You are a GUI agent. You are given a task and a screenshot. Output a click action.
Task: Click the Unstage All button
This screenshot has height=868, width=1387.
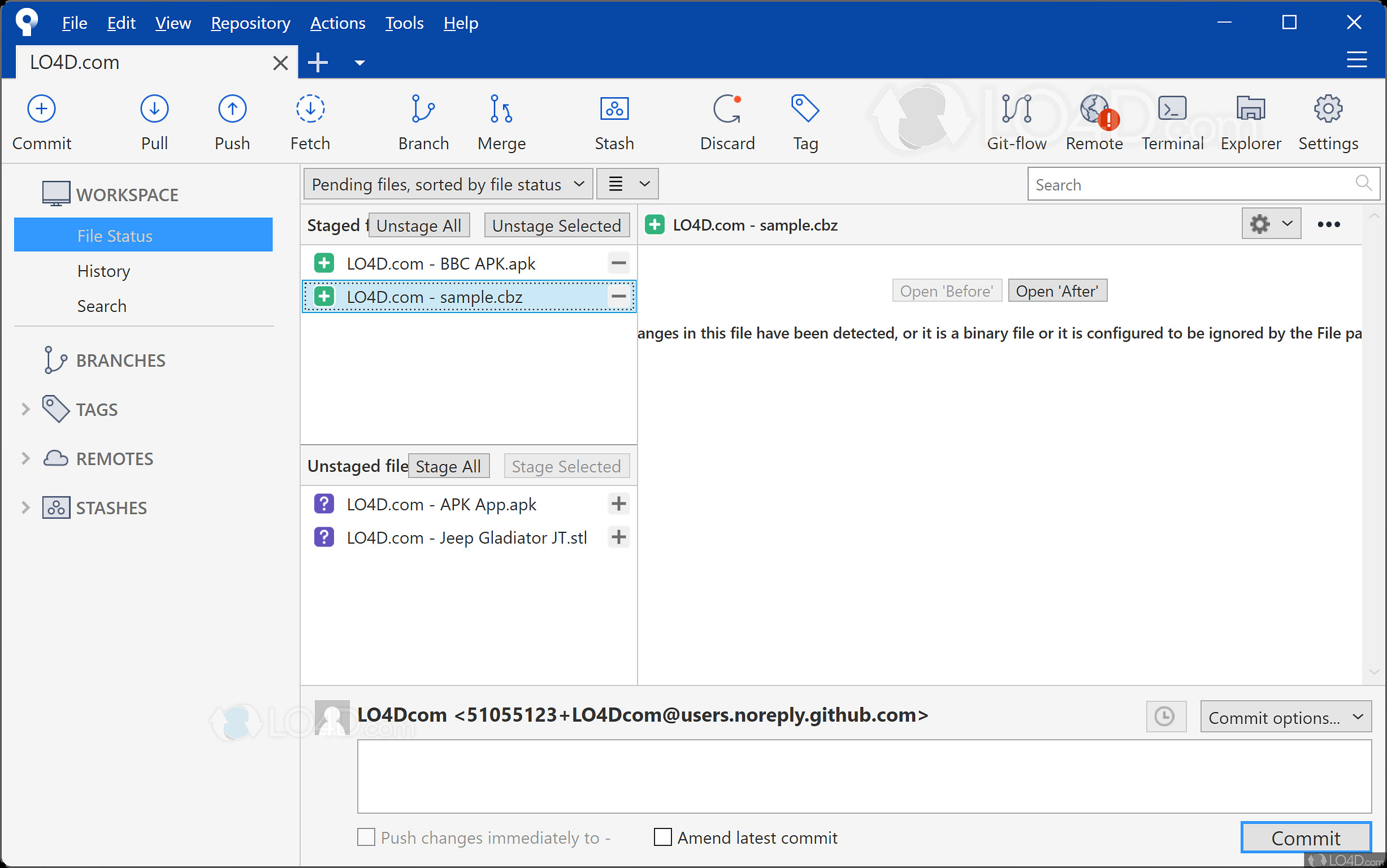[418, 225]
